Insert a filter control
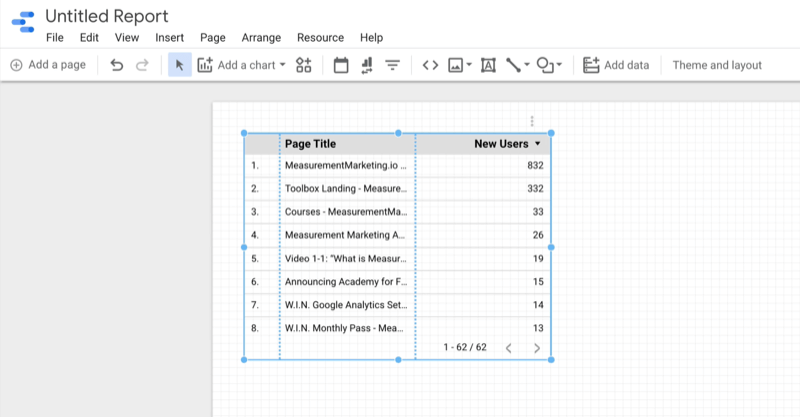This screenshot has width=800, height=417. 392,65
